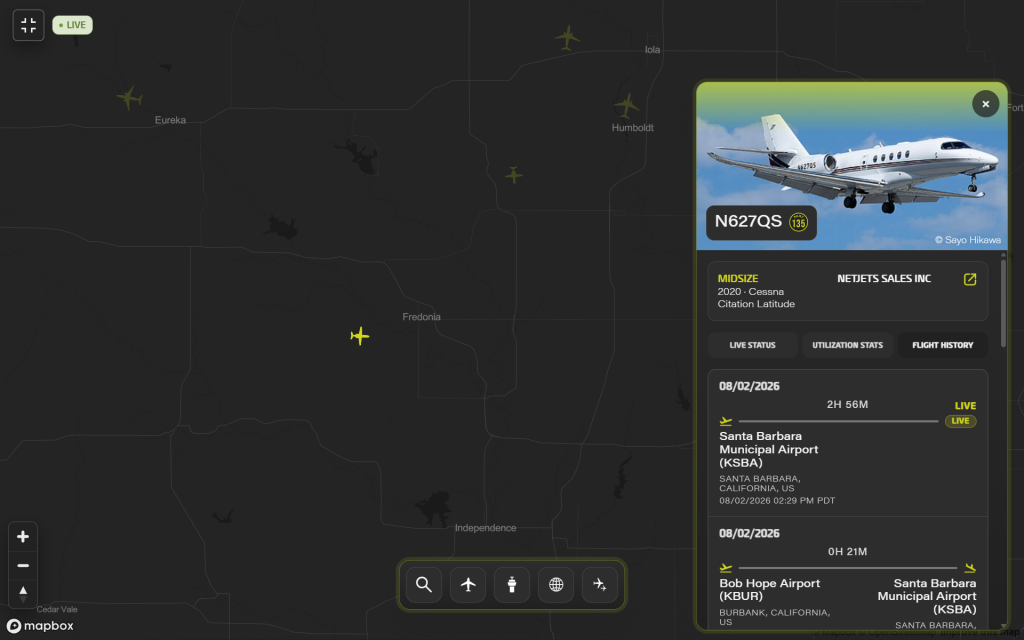Open NetJets operator external link icon
The width and height of the screenshot is (1024, 640).
click(x=970, y=280)
